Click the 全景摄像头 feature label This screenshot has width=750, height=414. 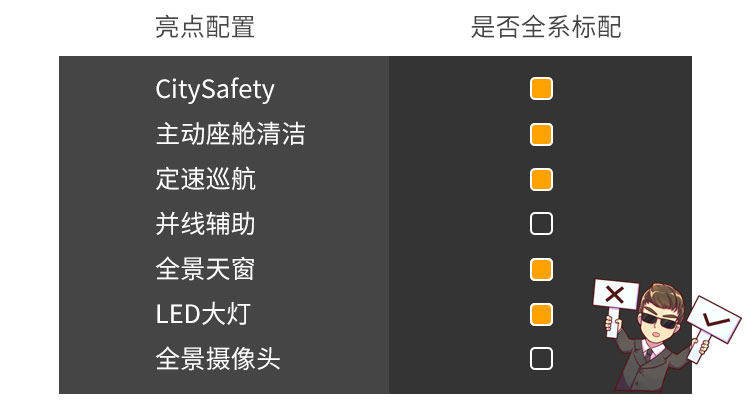click(218, 358)
